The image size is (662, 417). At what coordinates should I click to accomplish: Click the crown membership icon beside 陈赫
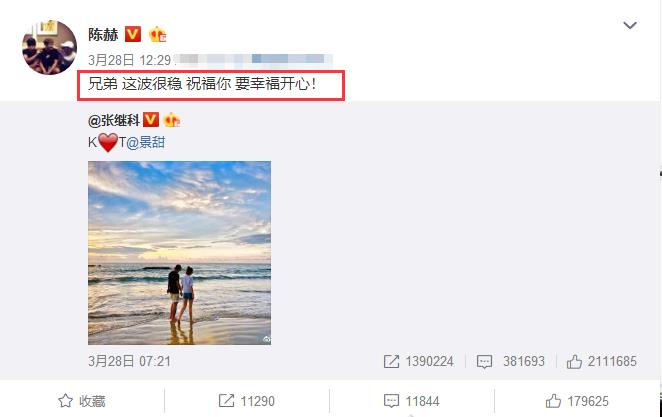tap(157, 35)
